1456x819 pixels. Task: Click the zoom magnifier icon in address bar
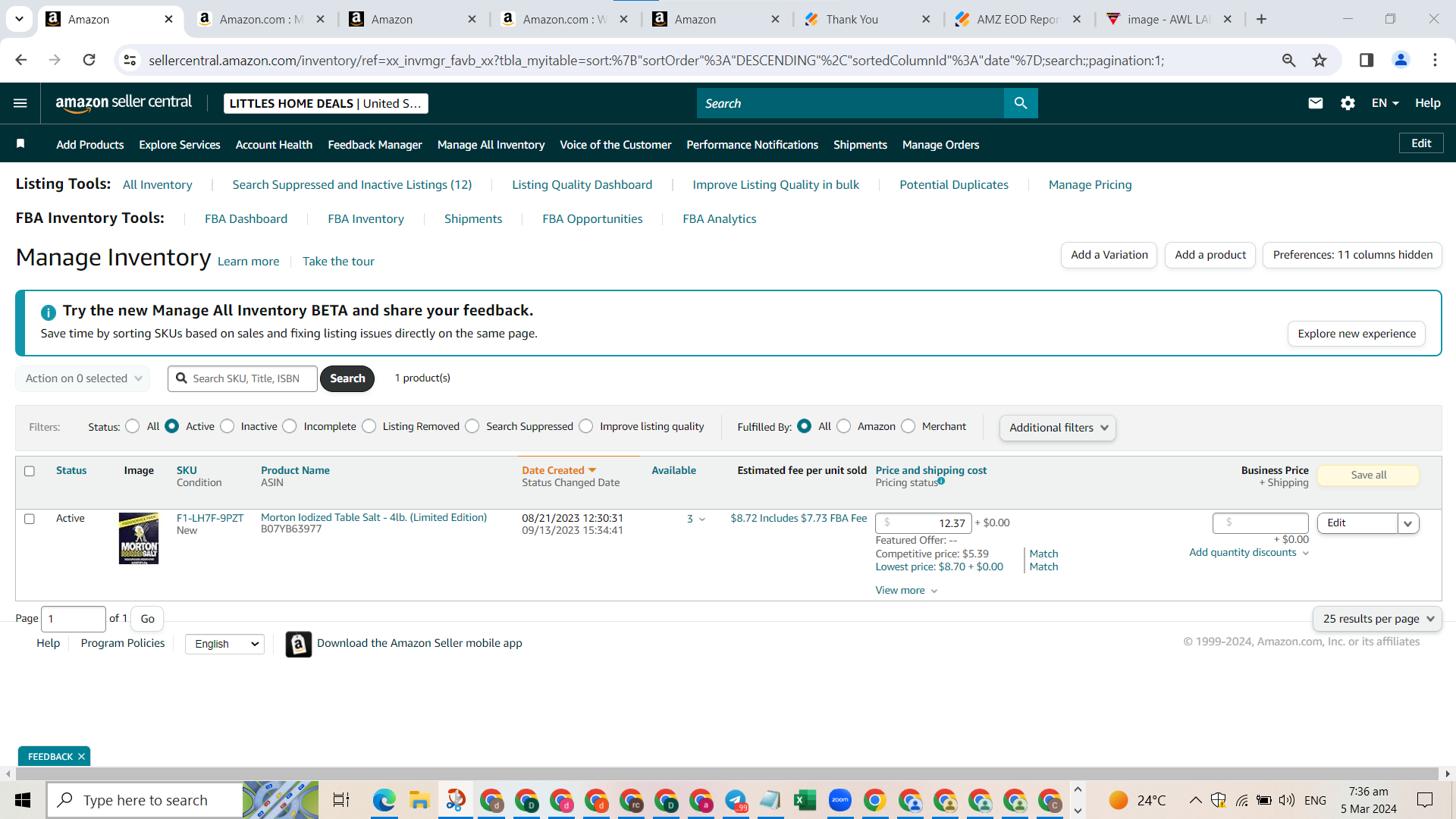click(1288, 60)
